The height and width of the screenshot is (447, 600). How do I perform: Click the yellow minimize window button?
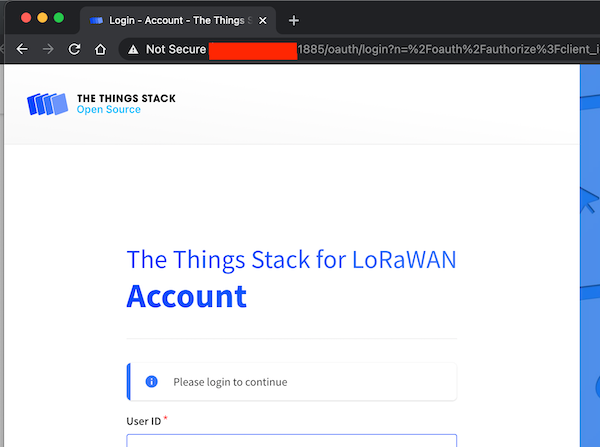(42, 18)
